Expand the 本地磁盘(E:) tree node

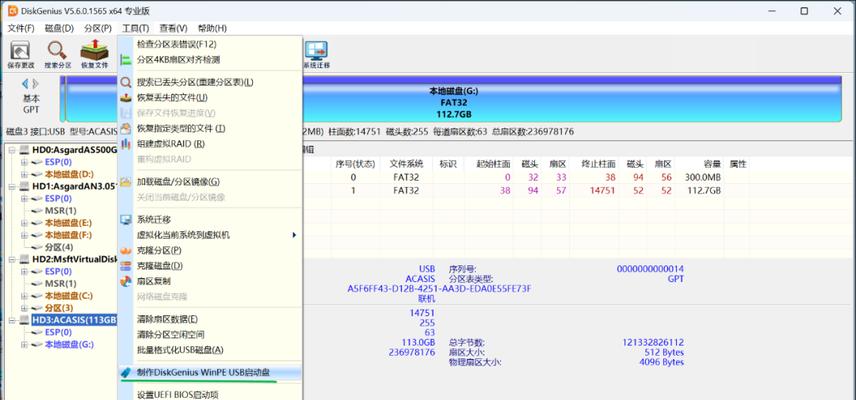(x=23, y=223)
